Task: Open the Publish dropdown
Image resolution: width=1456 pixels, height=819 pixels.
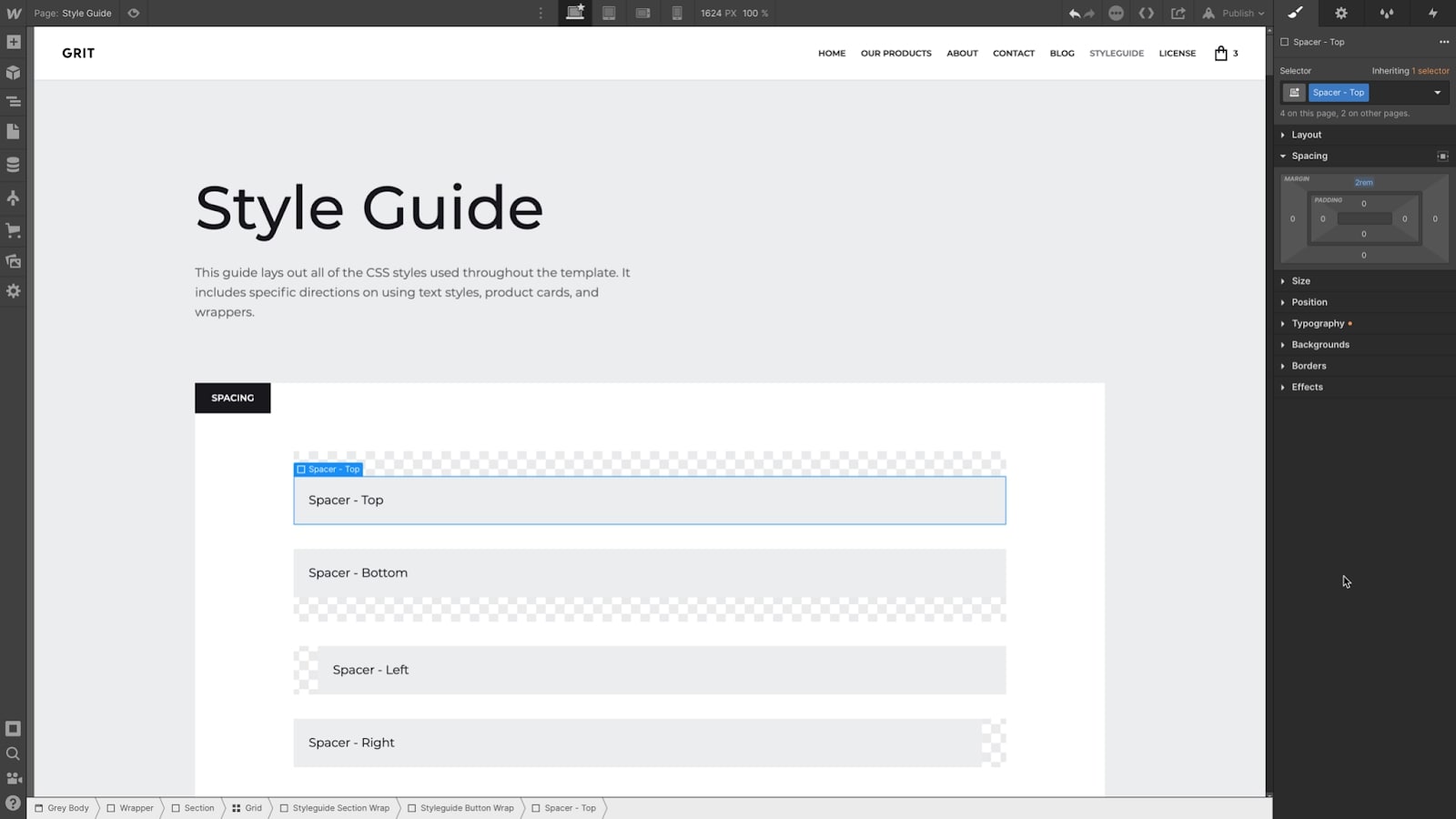Action: pyautogui.click(x=1234, y=13)
